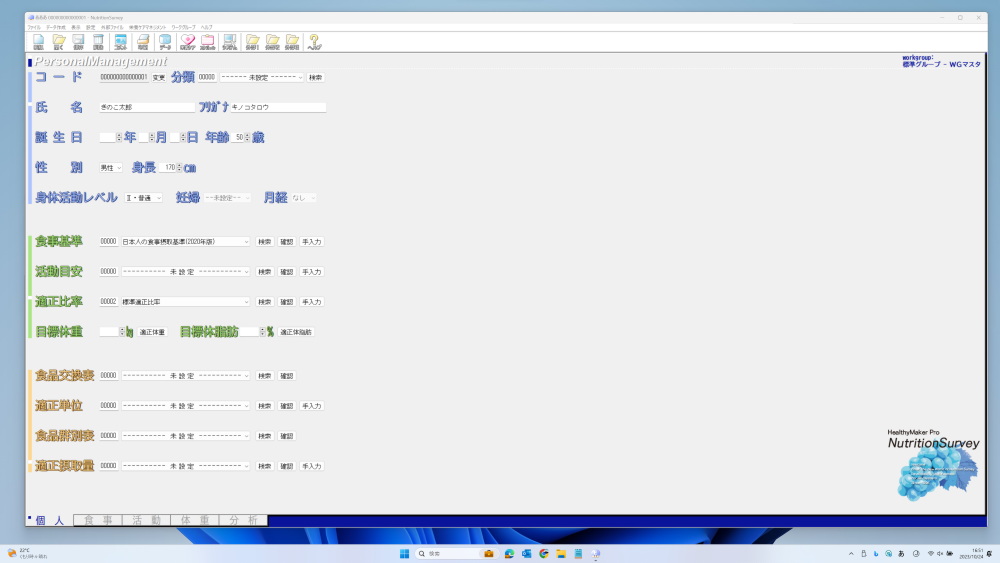Open the 外部ファイル menu
This screenshot has height=563, width=1000.
[112, 27]
